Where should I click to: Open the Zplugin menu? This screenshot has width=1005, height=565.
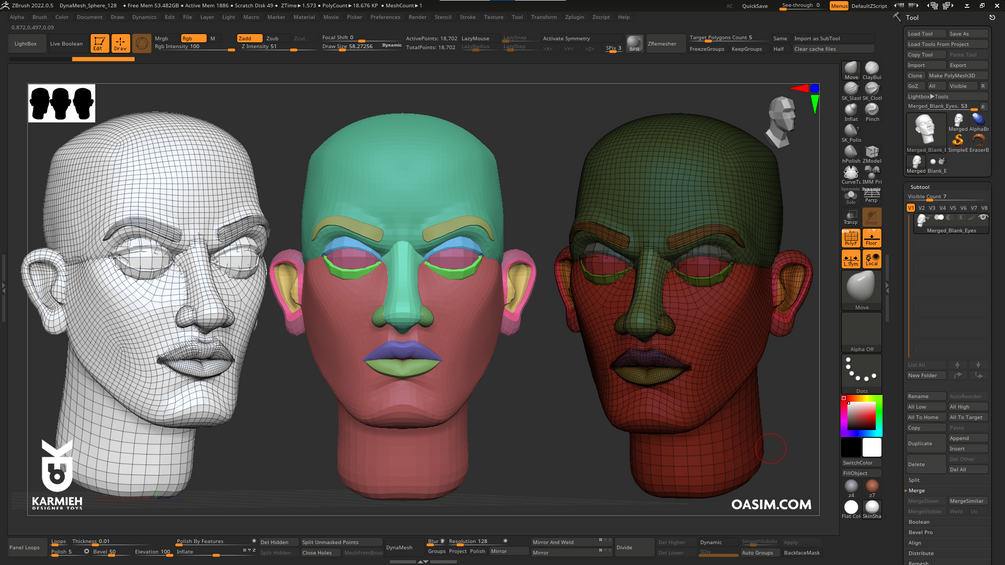coord(574,17)
